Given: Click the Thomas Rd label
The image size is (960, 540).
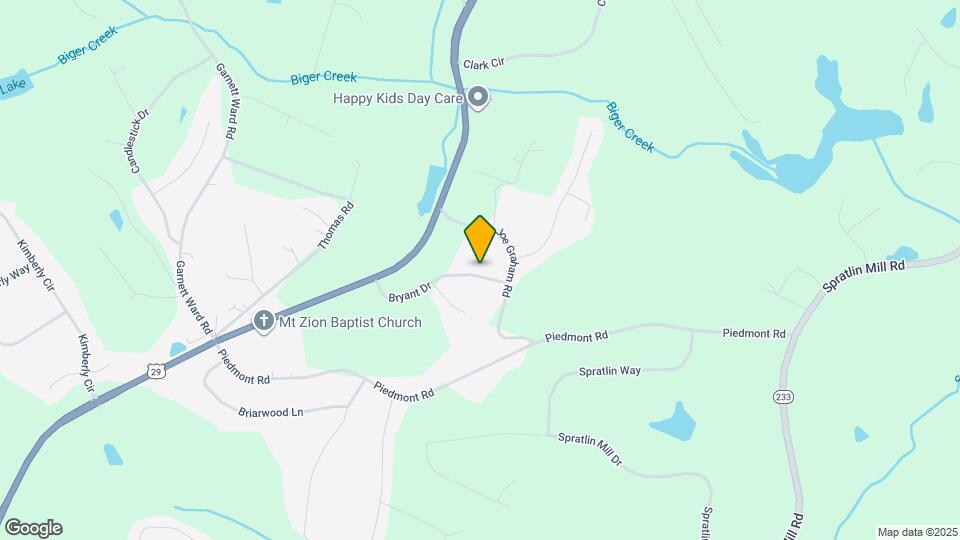Looking at the screenshot, I should click(336, 225).
